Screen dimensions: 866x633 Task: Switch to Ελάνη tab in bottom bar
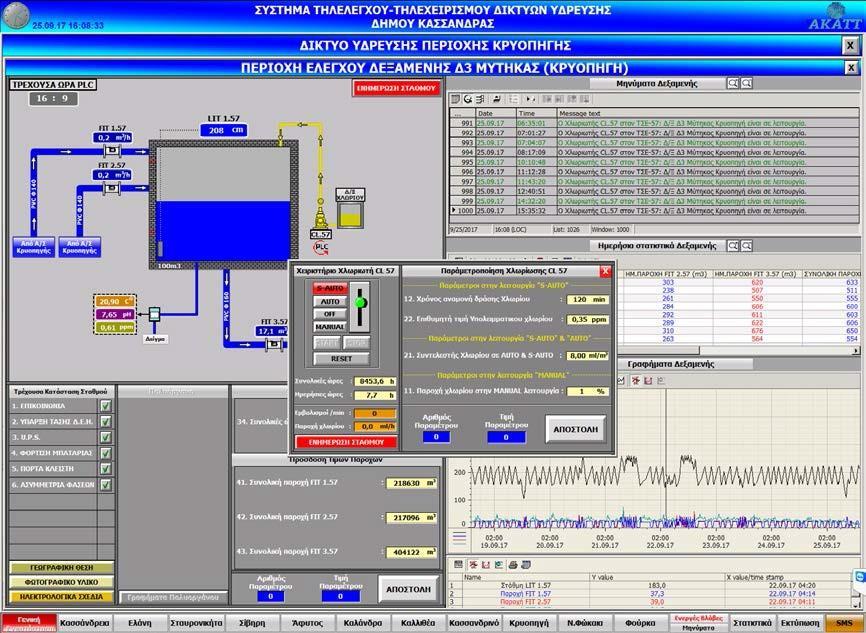140,623
